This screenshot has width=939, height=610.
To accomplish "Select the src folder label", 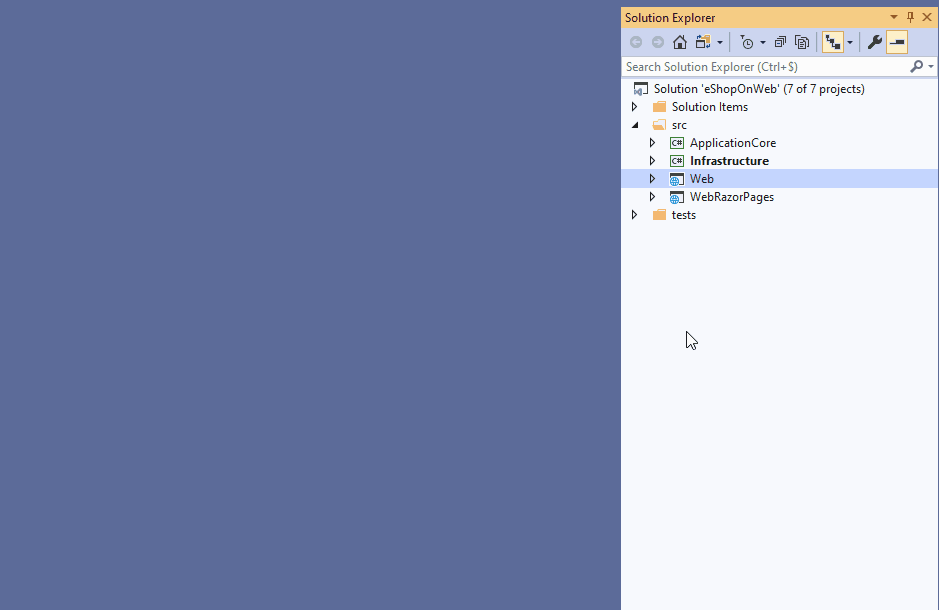I will tap(679, 125).
